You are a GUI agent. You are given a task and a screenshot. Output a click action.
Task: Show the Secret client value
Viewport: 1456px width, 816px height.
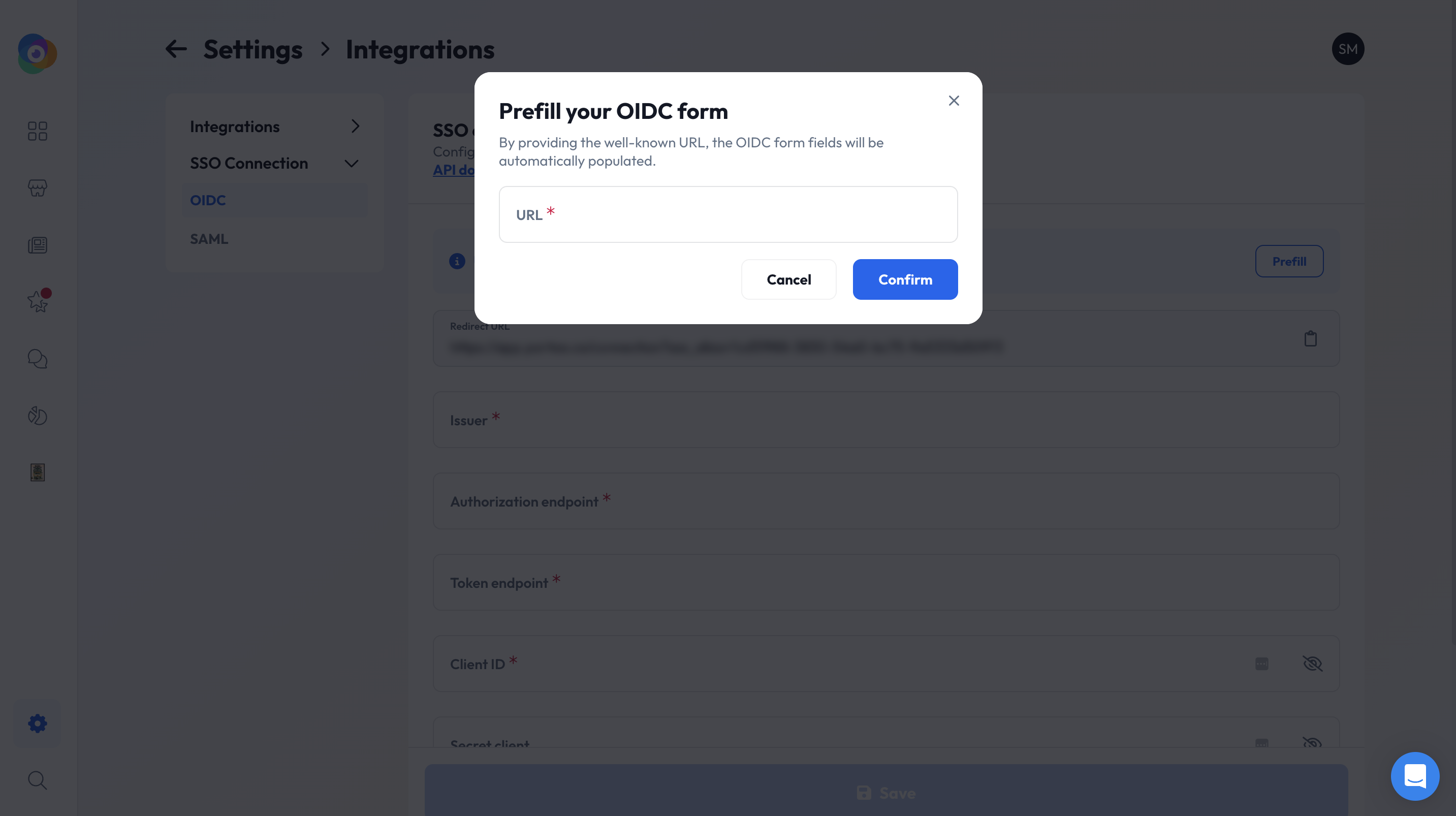[1313, 744]
